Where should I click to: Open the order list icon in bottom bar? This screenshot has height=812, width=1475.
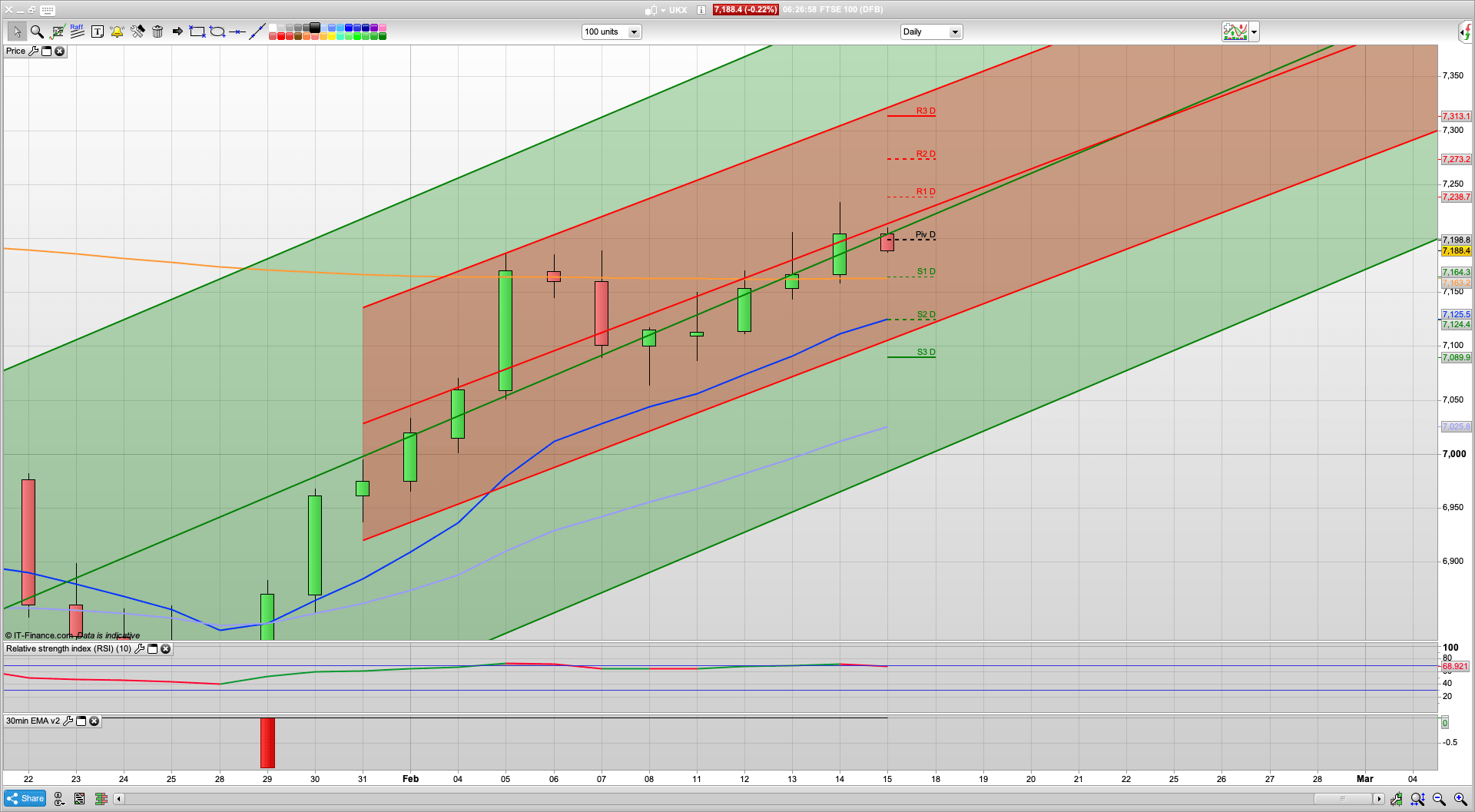click(x=79, y=799)
